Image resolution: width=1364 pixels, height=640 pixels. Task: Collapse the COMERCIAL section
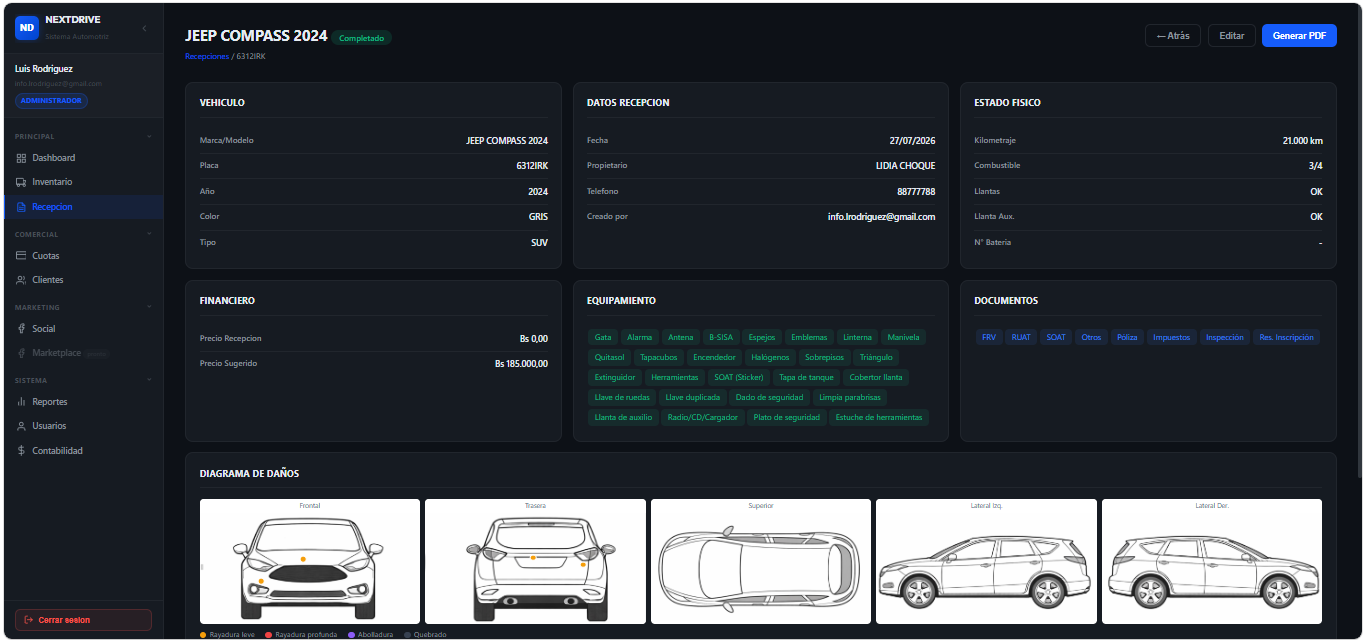[x=149, y=234]
